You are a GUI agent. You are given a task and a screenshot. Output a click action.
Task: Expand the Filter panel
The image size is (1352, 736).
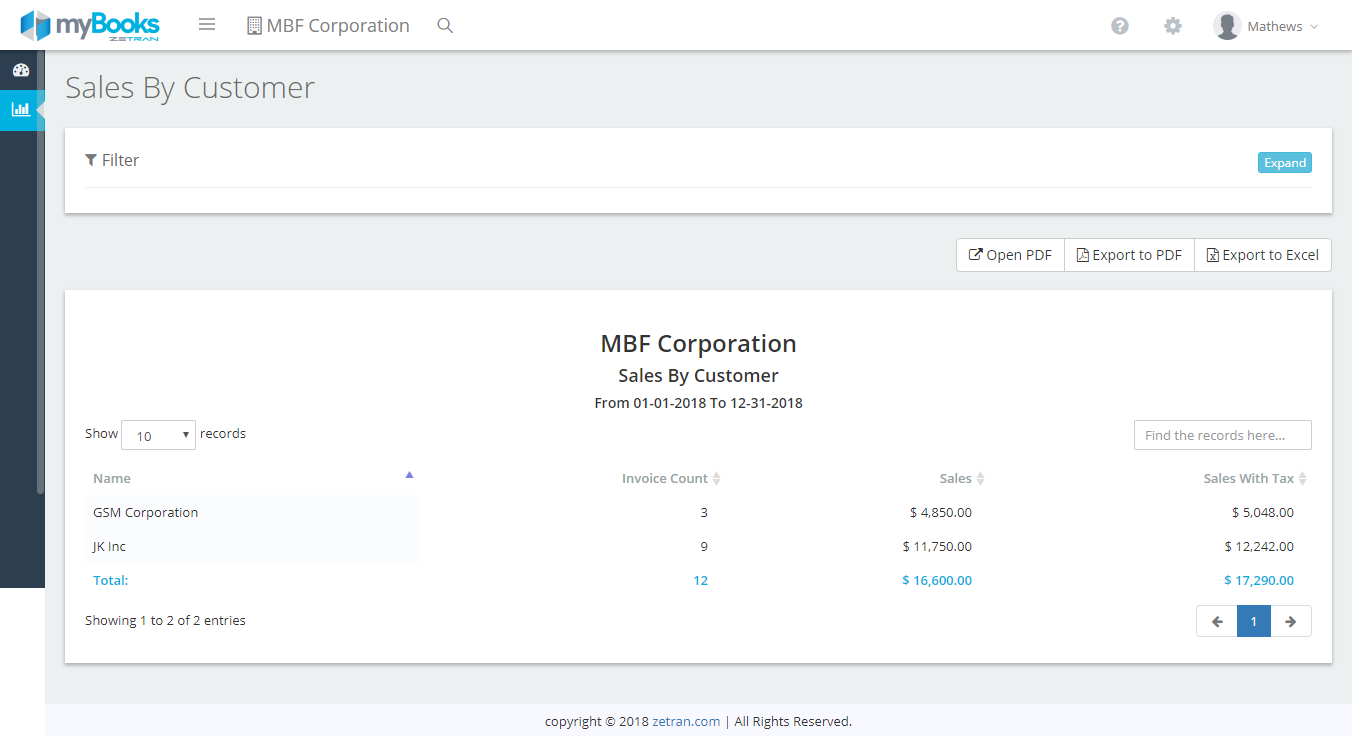point(1285,163)
